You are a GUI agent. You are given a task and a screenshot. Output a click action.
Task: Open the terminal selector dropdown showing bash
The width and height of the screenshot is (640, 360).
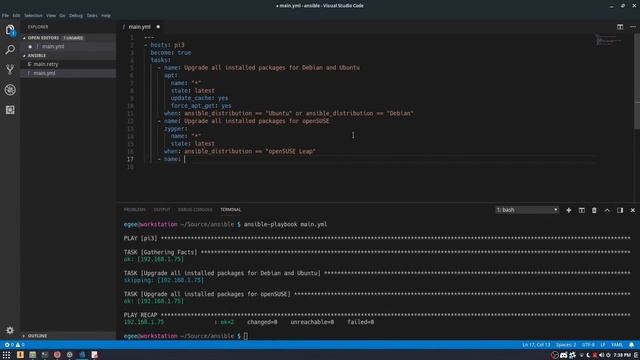tap(527, 210)
